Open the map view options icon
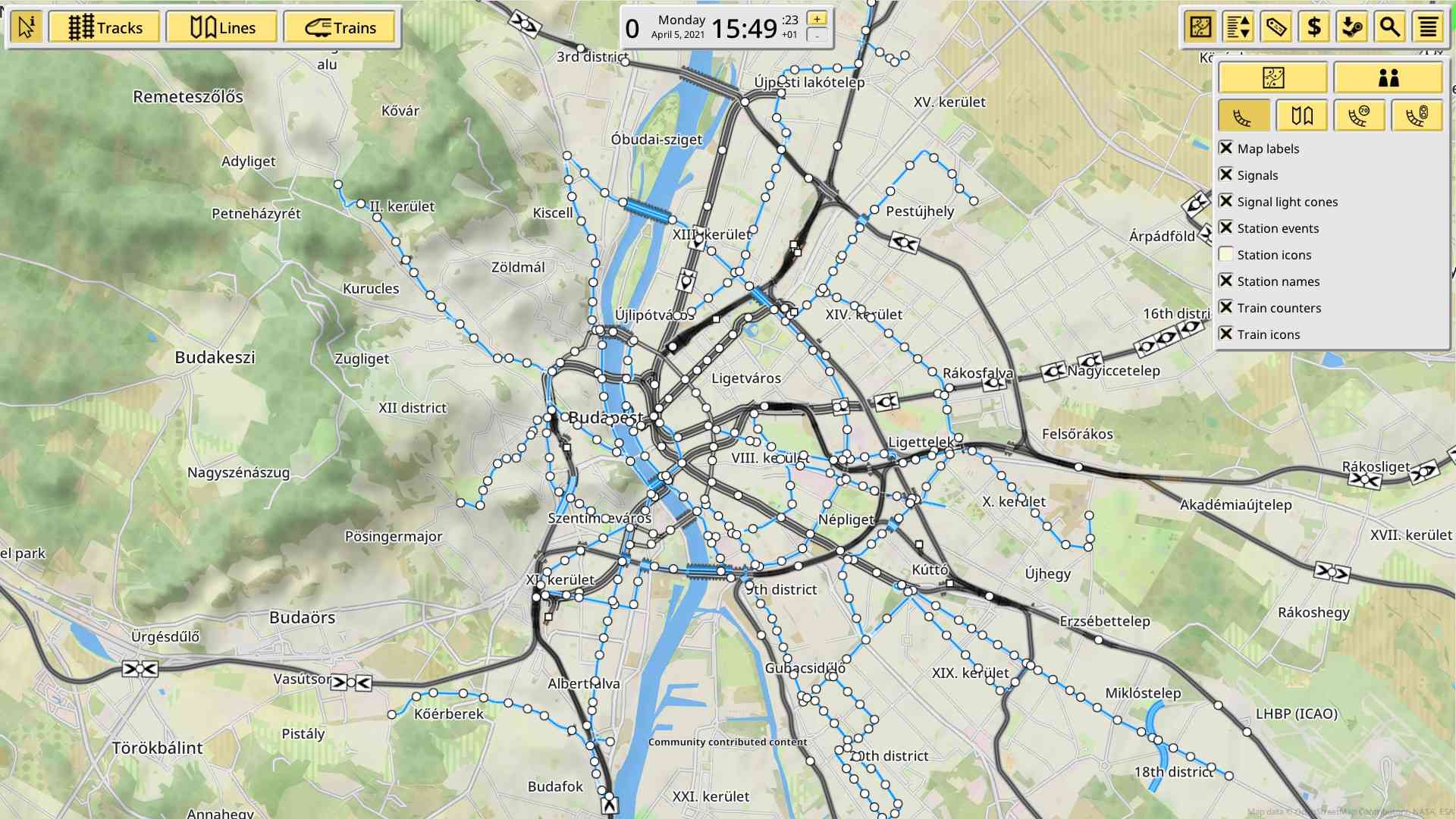Viewport: 1456px width, 819px height. [x=1200, y=27]
